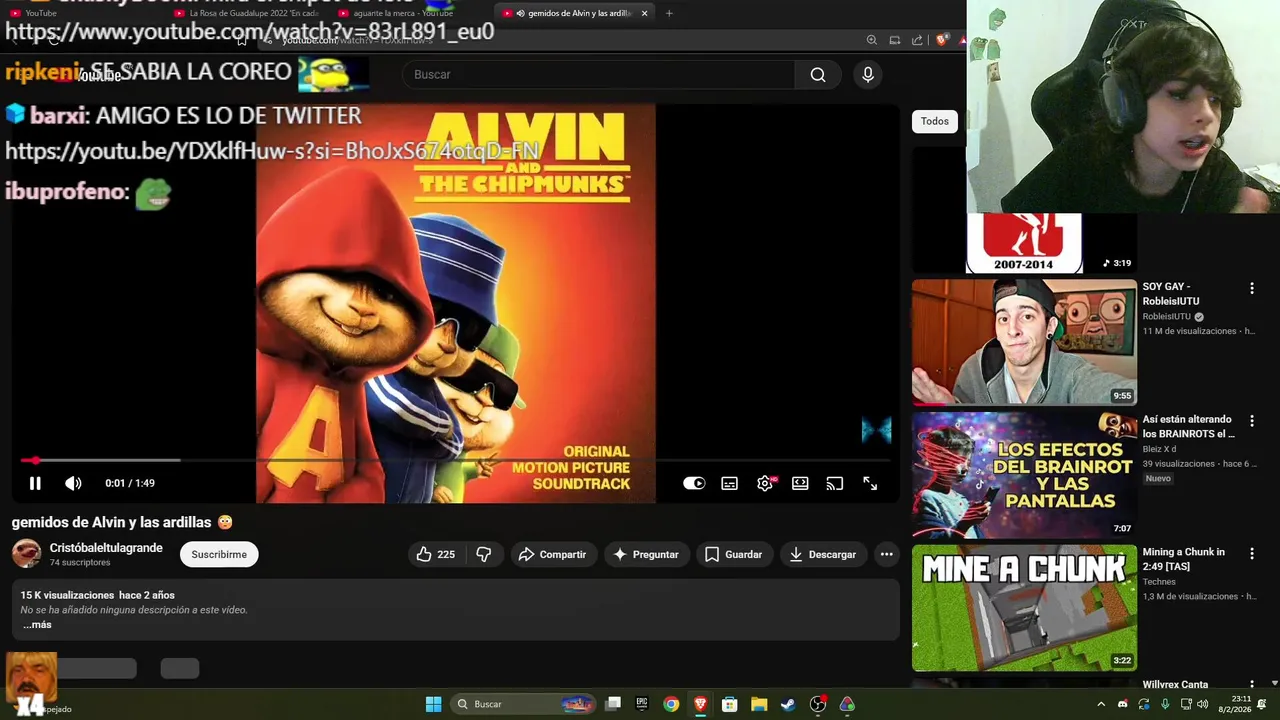This screenshot has height=720, width=1280.
Task: Click the Compartir share button
Action: click(553, 554)
